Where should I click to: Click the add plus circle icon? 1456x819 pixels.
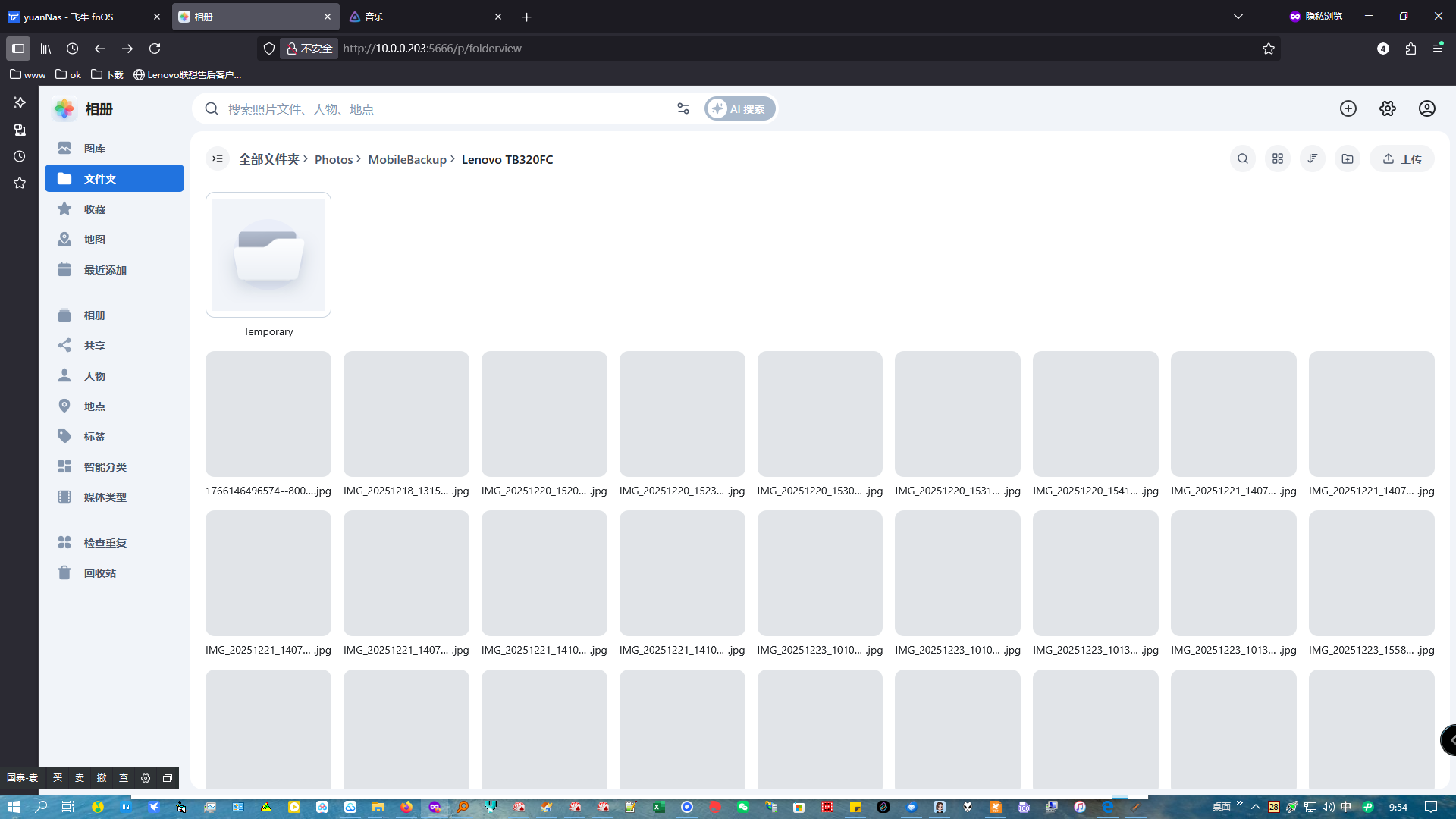tap(1348, 108)
